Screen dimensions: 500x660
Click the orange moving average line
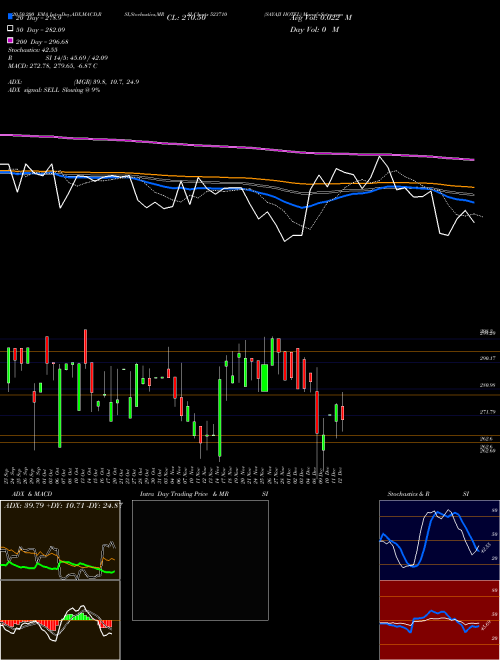[236, 178]
